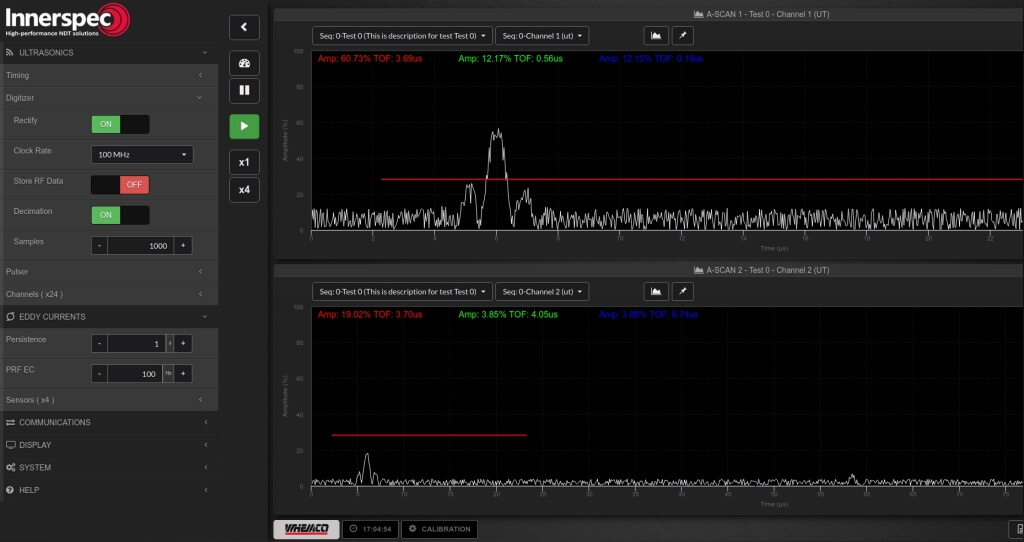The image size is (1024, 542).
Task: Decrease PRF EC with minus button
Action: [99, 374]
